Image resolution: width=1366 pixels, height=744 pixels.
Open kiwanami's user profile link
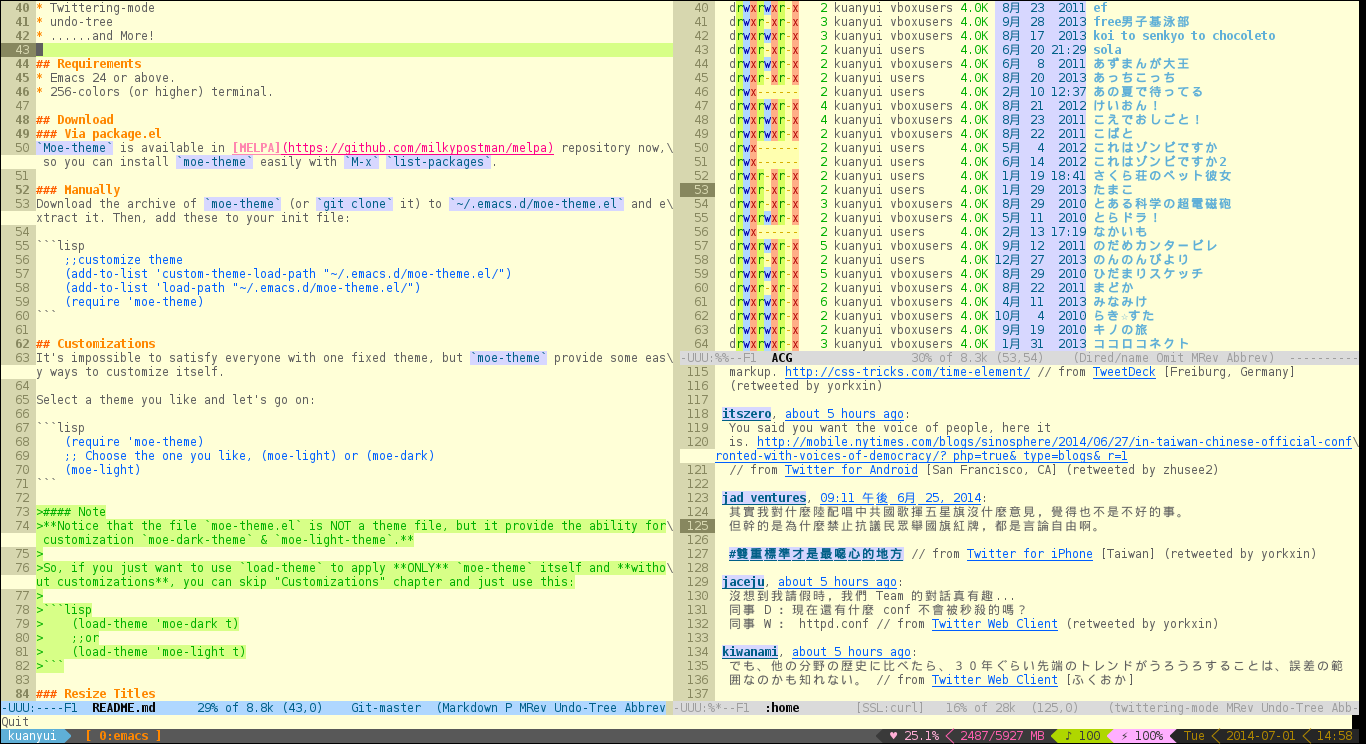pyautogui.click(x=750, y=652)
